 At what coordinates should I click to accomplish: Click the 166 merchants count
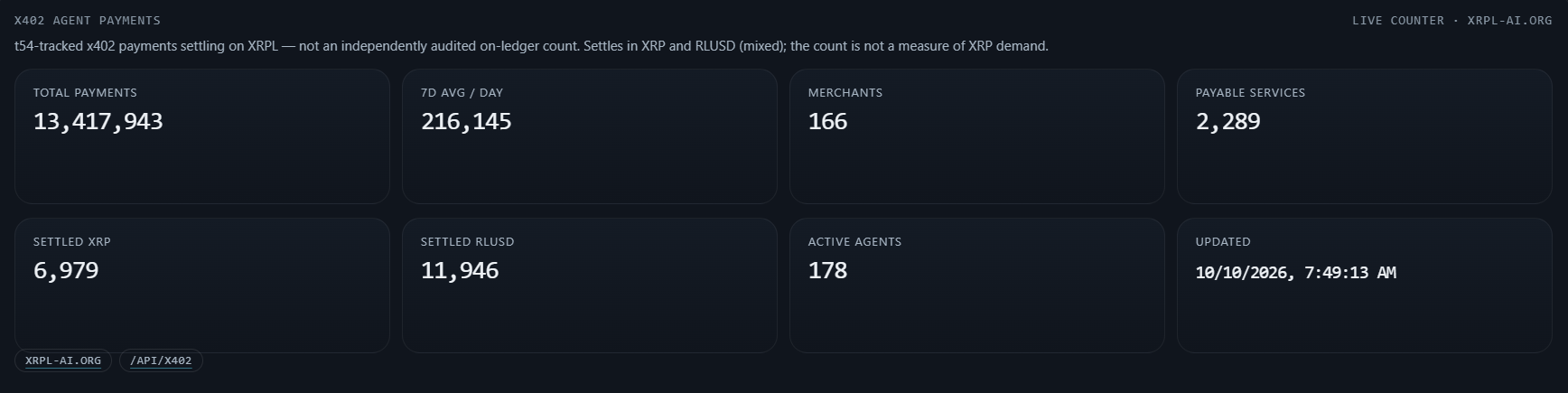827,122
